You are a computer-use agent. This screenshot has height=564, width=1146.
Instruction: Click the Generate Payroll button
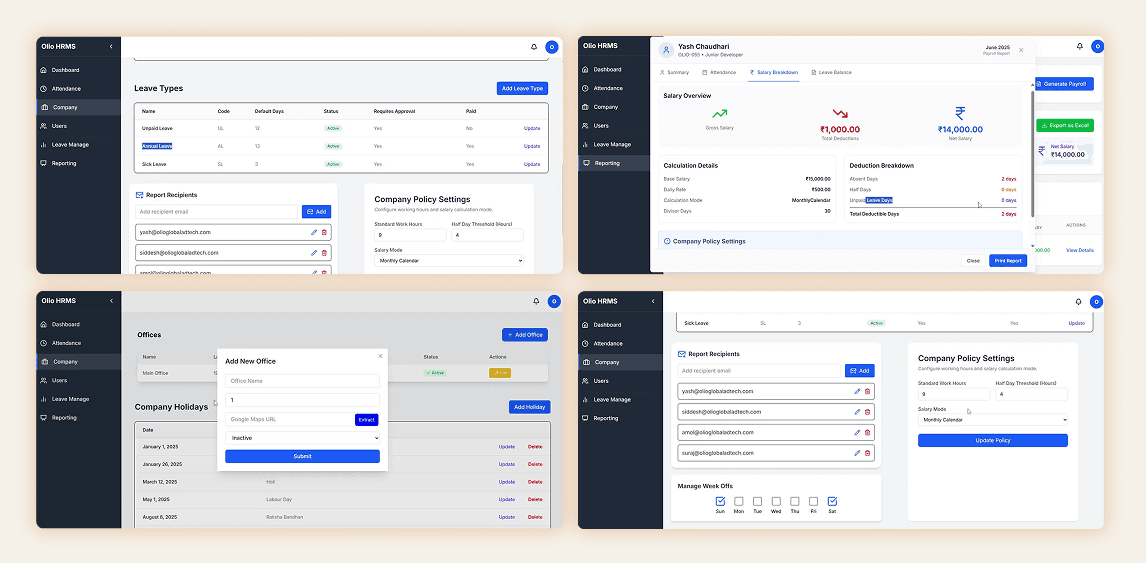(1065, 84)
